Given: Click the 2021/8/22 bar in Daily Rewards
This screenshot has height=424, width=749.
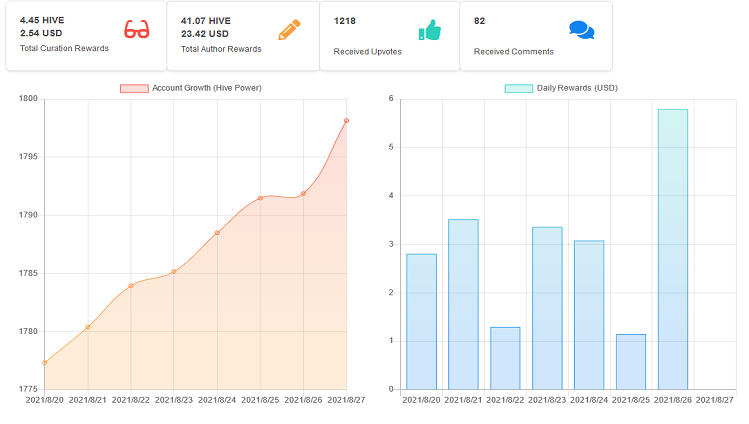Looking at the screenshot, I should click(505, 358).
